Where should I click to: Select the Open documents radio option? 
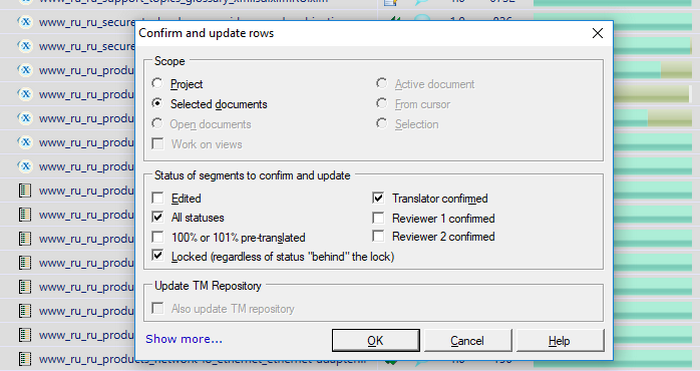click(x=157, y=124)
